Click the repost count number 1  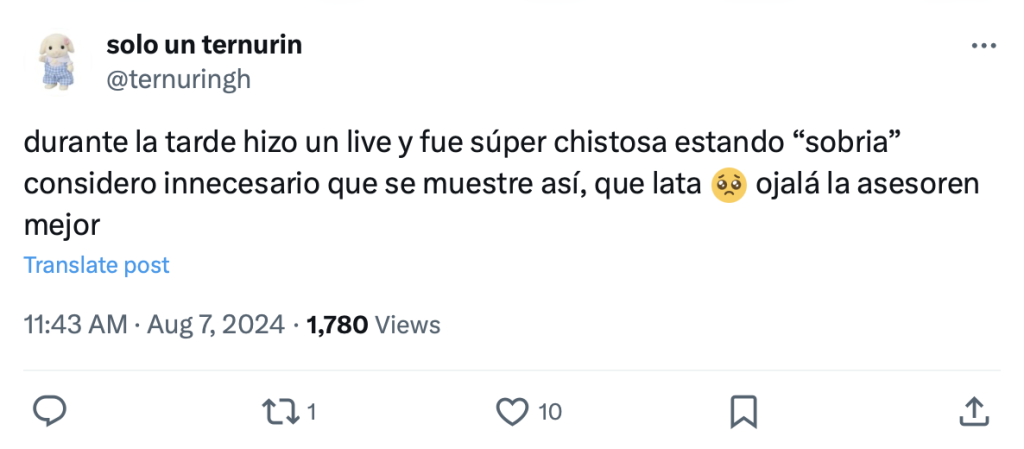pos(312,411)
